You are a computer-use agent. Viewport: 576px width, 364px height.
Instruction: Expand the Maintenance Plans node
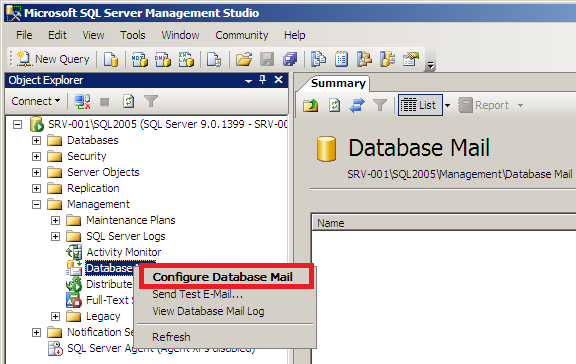(x=55, y=220)
